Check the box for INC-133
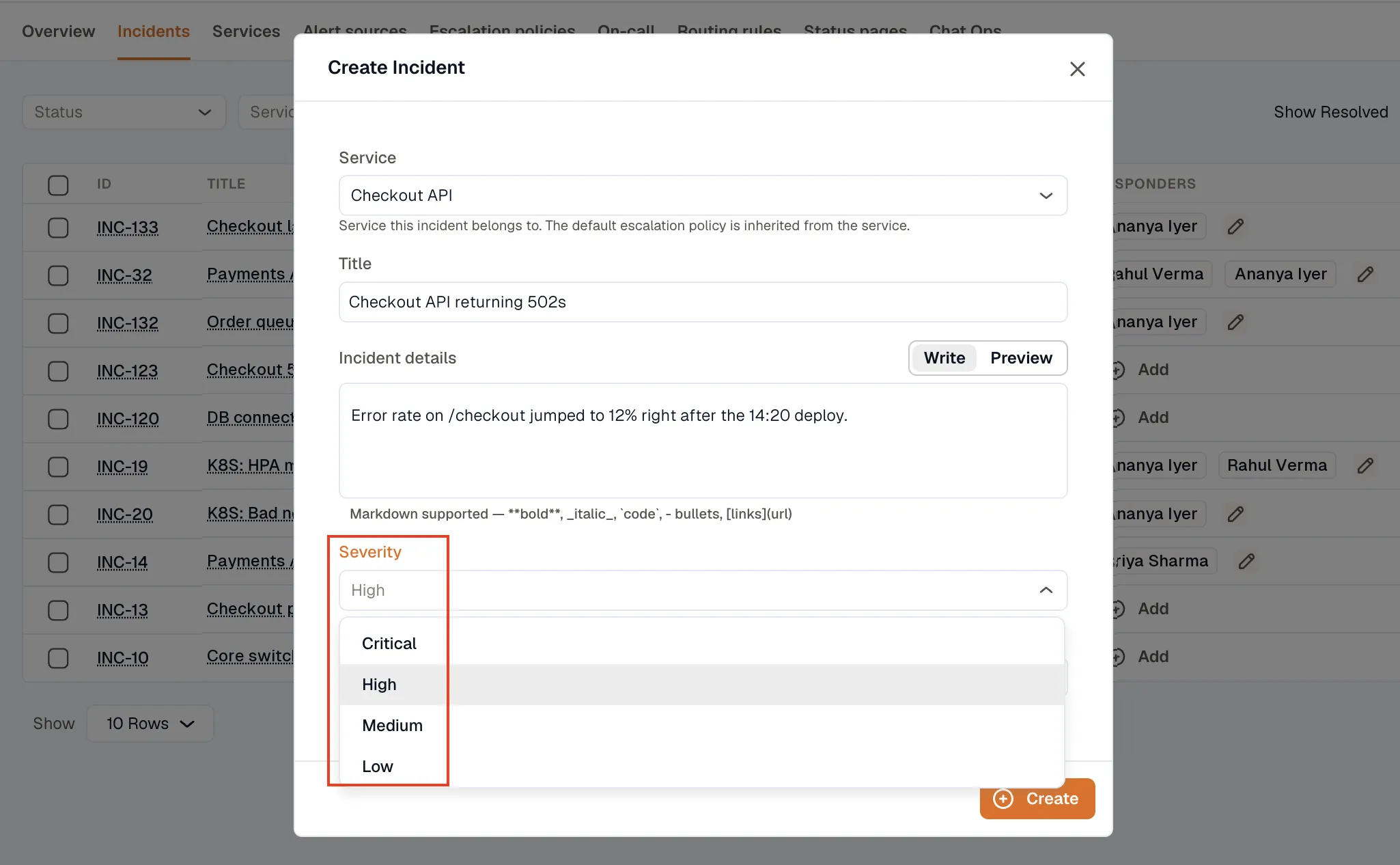Image resolution: width=1400 pixels, height=865 pixels. [58, 228]
